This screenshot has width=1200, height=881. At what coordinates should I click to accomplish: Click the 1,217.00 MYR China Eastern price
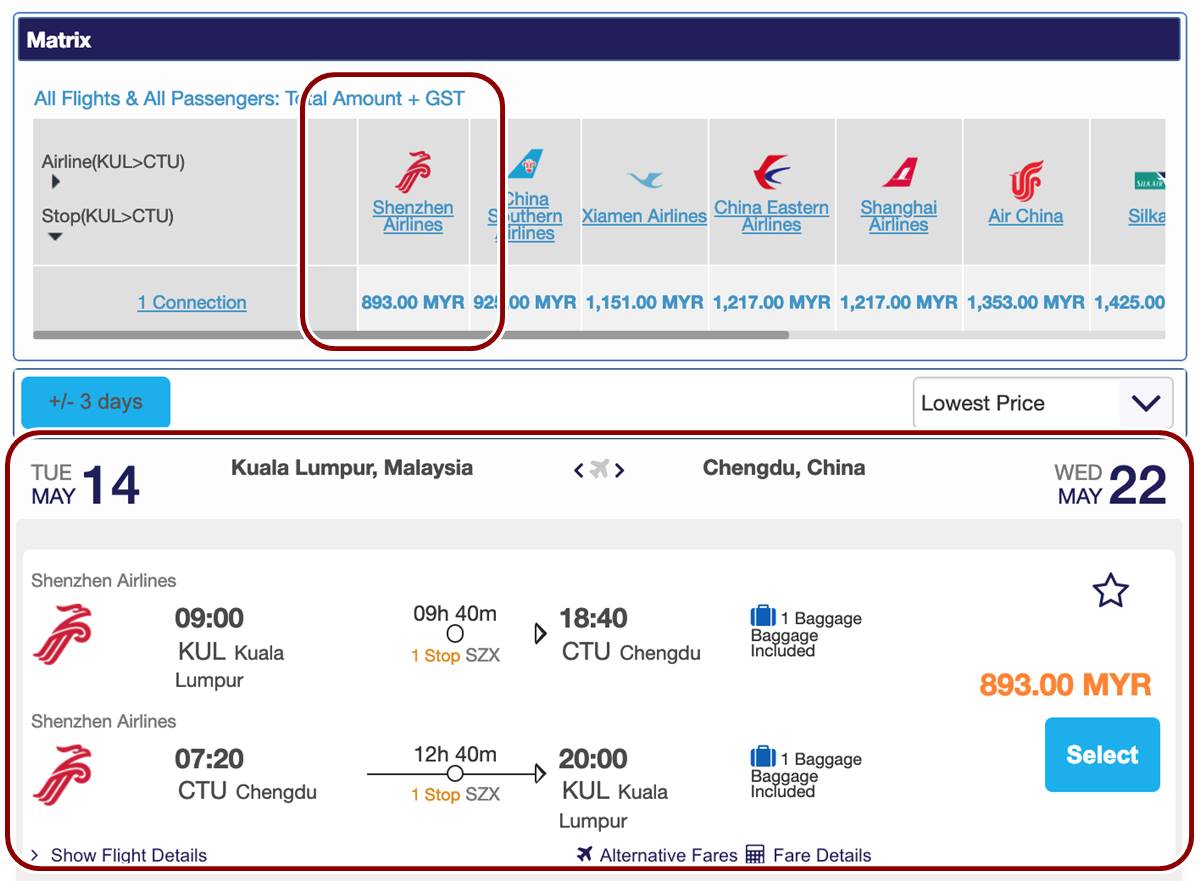(x=771, y=302)
